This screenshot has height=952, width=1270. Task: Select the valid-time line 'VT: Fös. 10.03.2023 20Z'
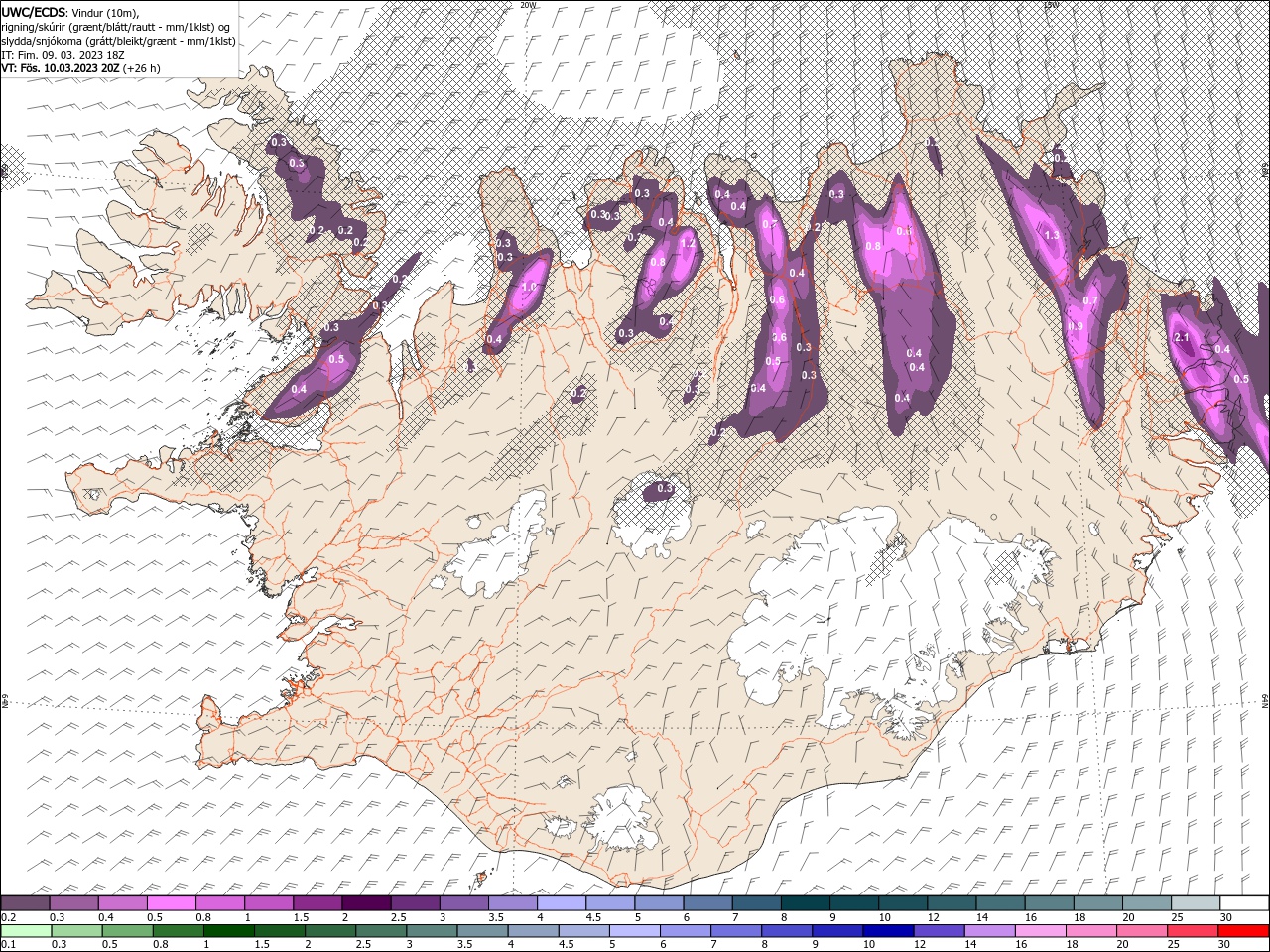coord(61,68)
